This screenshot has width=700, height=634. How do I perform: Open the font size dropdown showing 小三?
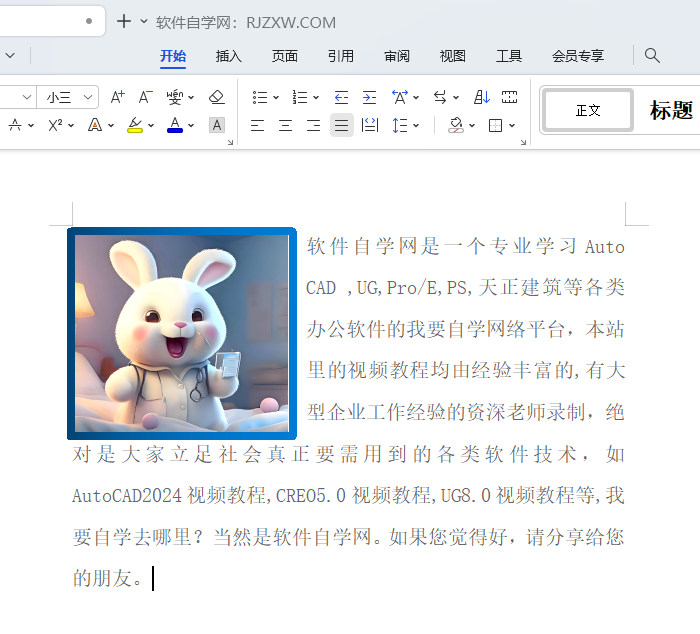(x=68, y=97)
